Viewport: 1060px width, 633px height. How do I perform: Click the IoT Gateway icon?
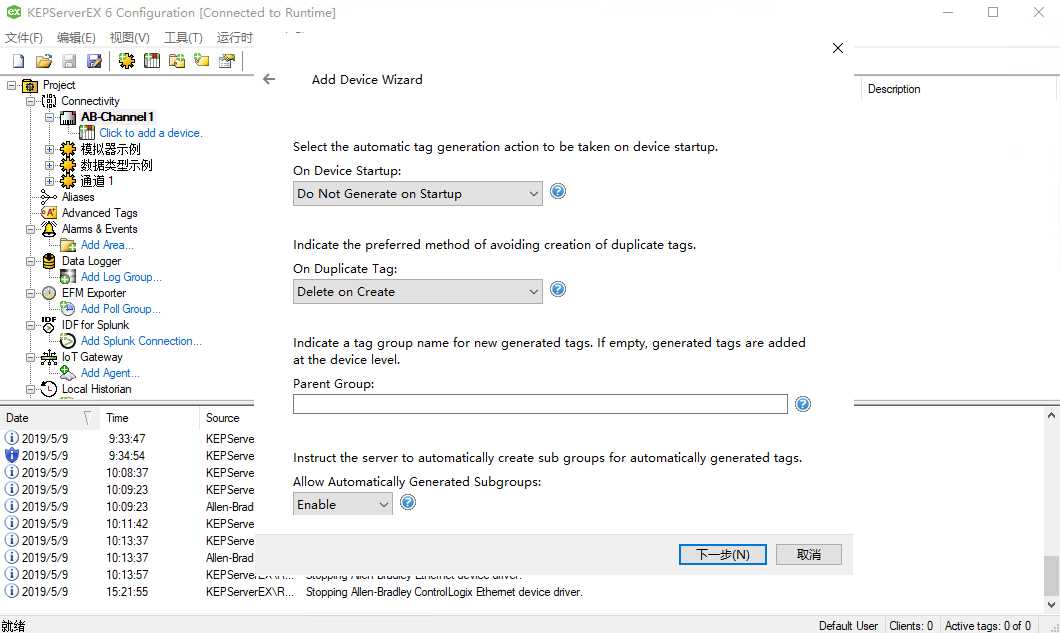(49, 357)
